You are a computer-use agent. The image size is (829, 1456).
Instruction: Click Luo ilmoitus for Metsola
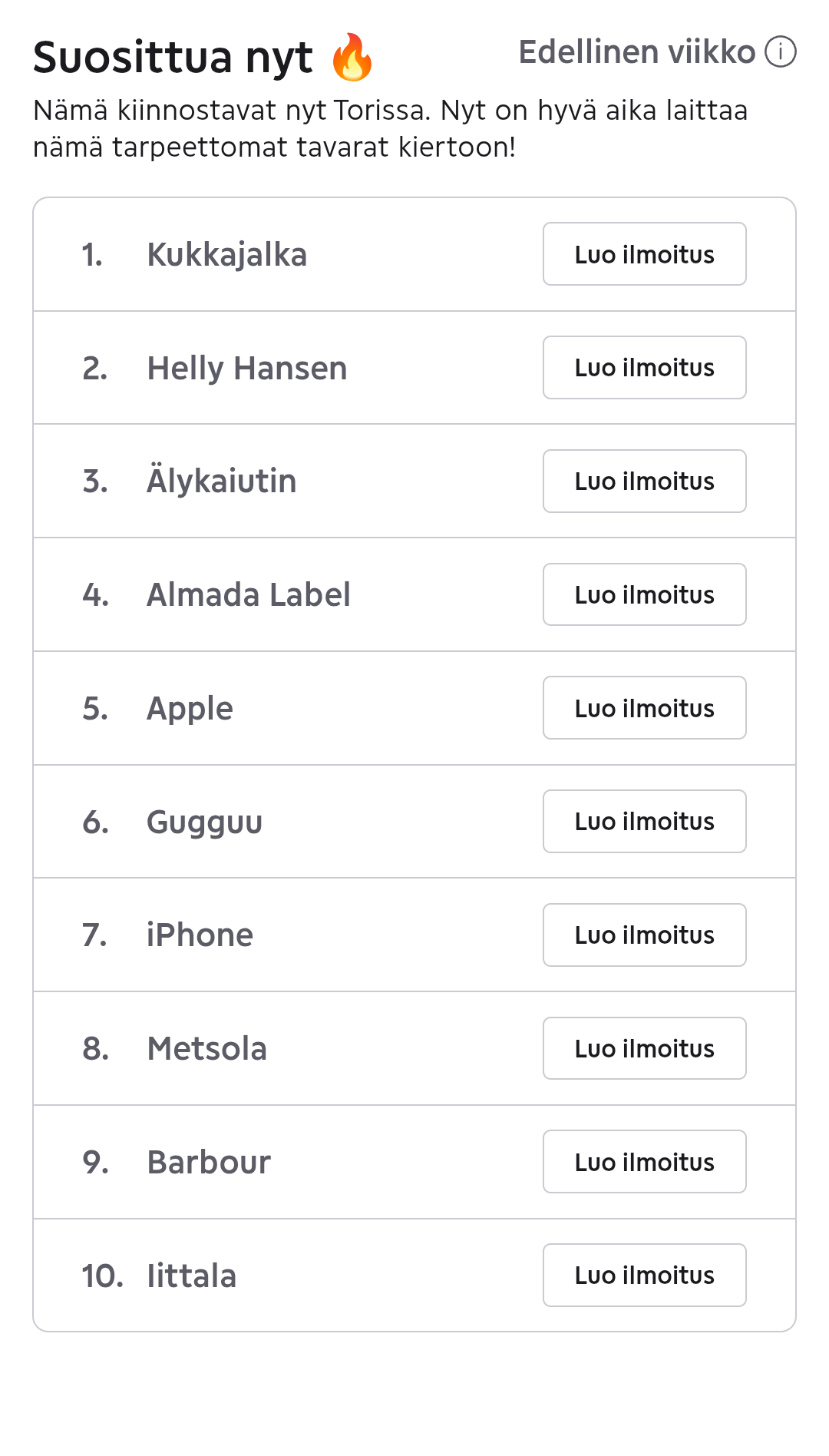tap(644, 1049)
